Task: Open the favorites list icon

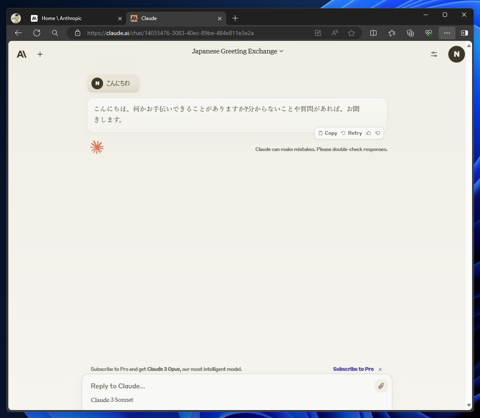Action: click(392, 33)
